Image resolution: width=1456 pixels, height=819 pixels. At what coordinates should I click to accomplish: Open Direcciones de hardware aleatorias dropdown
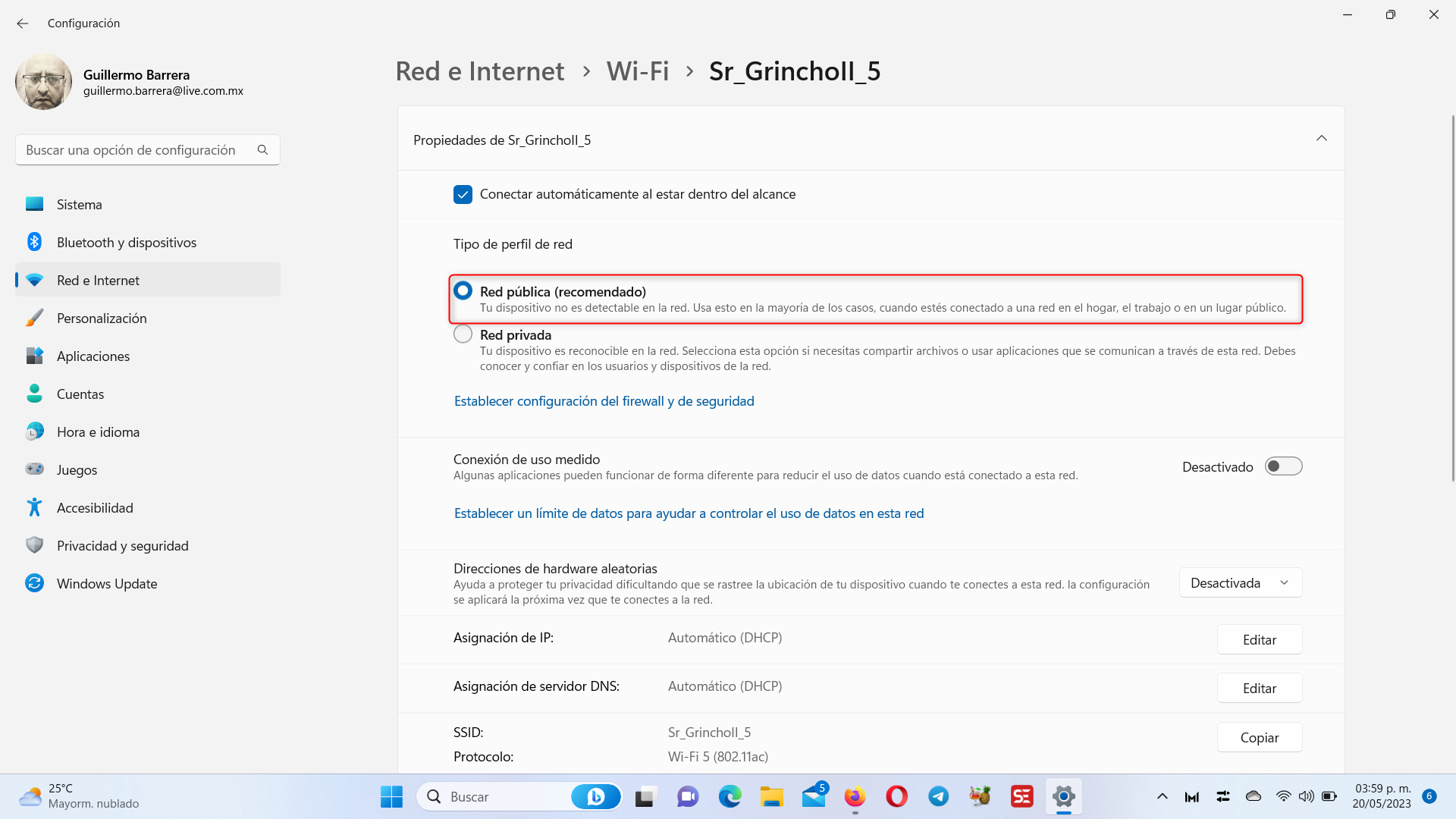click(1240, 583)
